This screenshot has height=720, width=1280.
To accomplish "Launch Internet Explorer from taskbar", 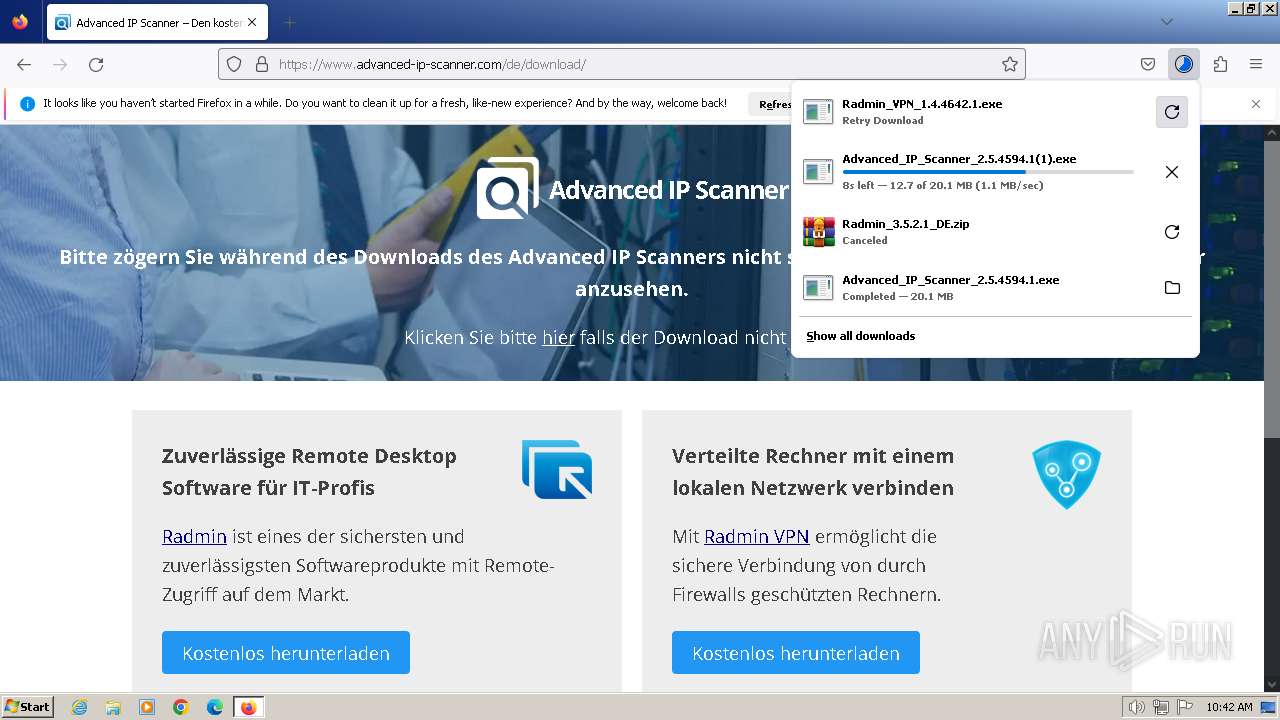I will coord(79,707).
